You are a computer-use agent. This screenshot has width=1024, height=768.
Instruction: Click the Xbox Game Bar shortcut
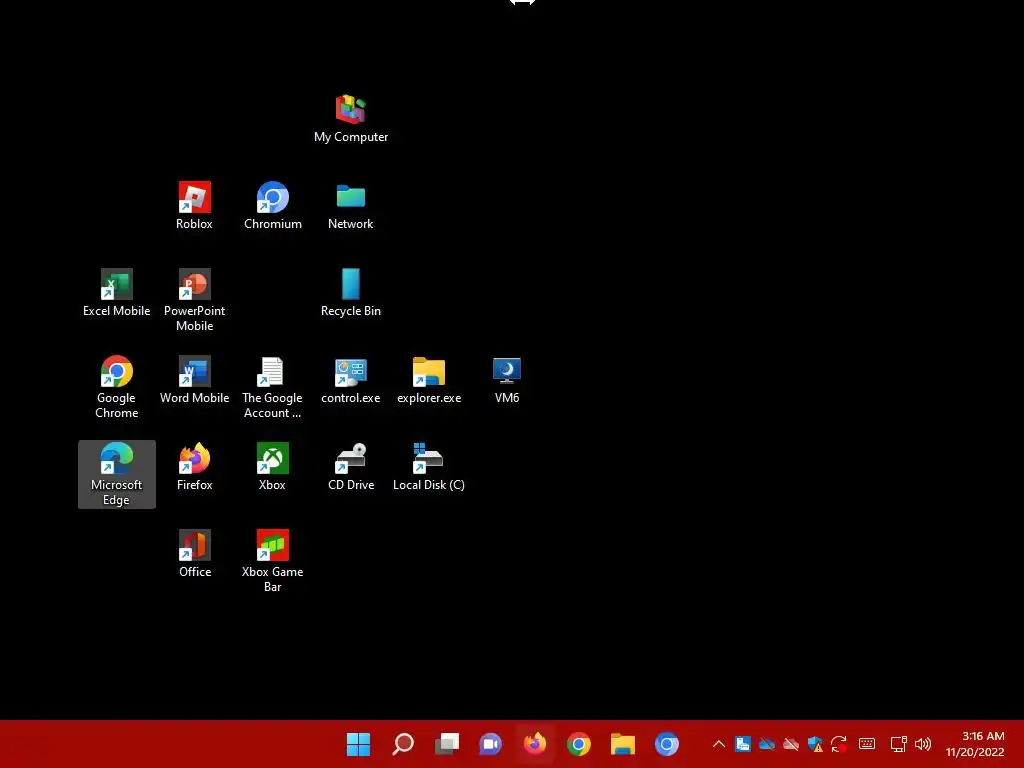272,560
